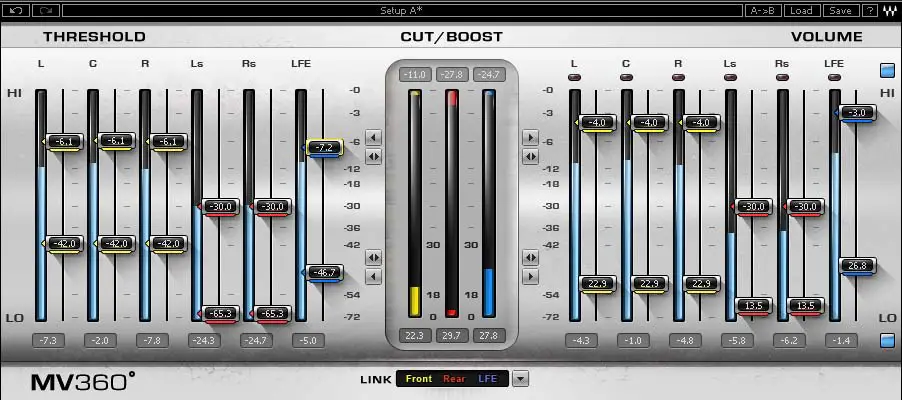Screen dimensions: 902x400
Task: Click the 27.8 readout below blue meter
Action: pos(490,336)
